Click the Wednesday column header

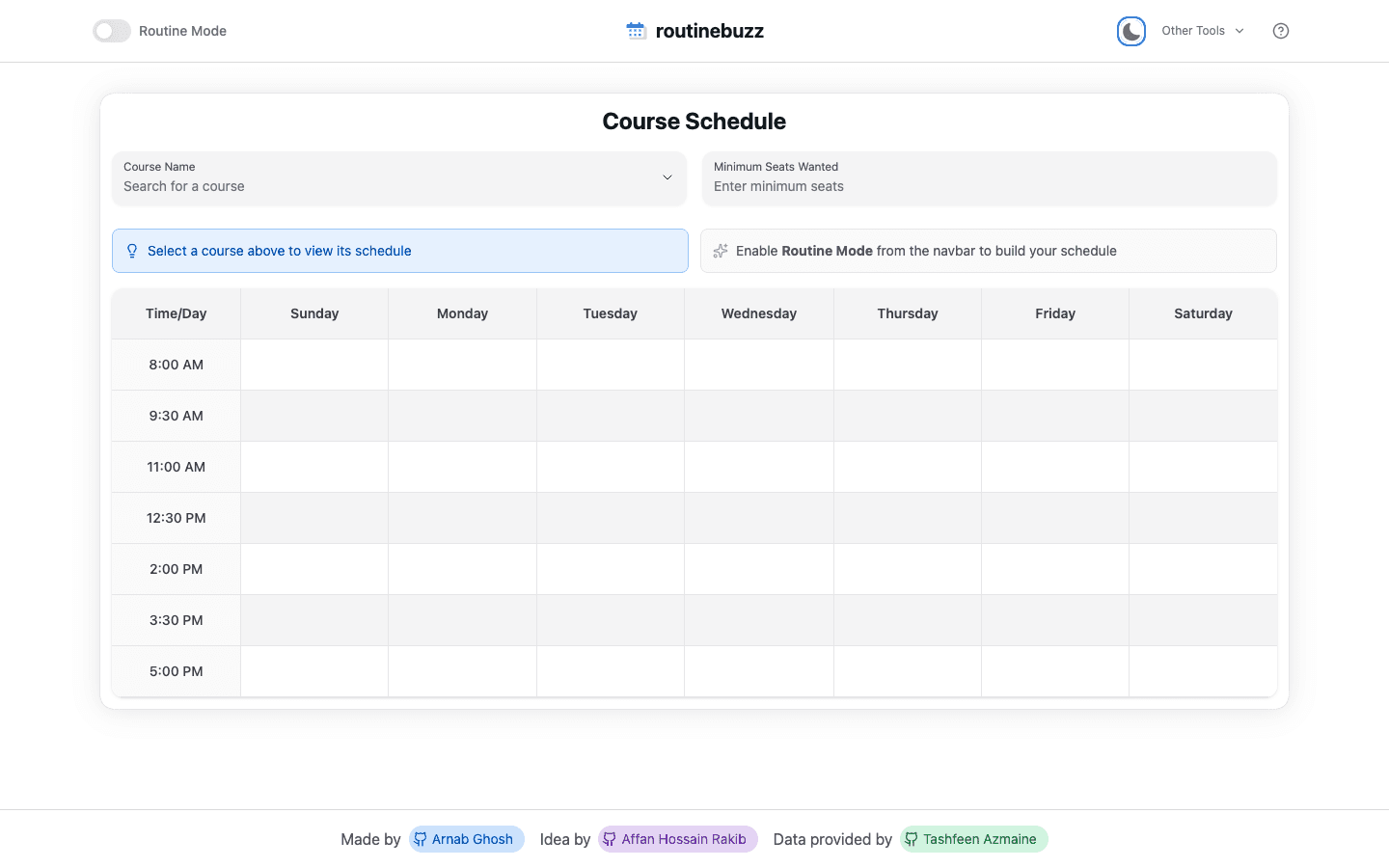758,313
